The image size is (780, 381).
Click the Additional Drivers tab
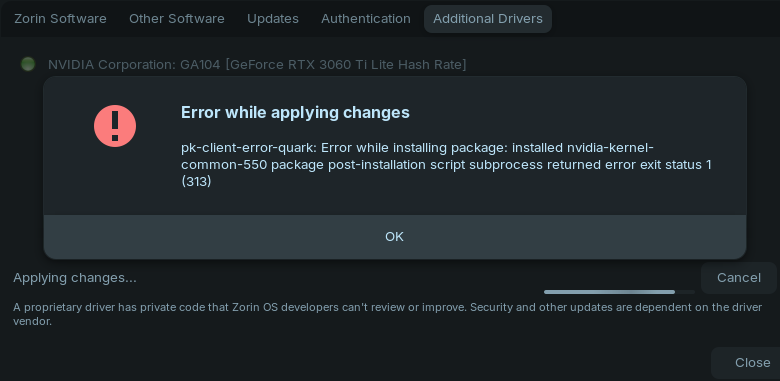488,19
